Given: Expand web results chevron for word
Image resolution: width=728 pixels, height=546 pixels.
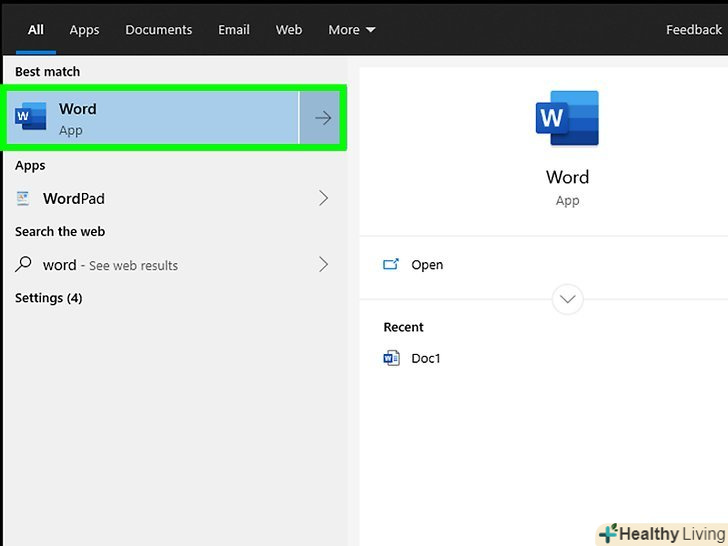Looking at the screenshot, I should 323,265.
